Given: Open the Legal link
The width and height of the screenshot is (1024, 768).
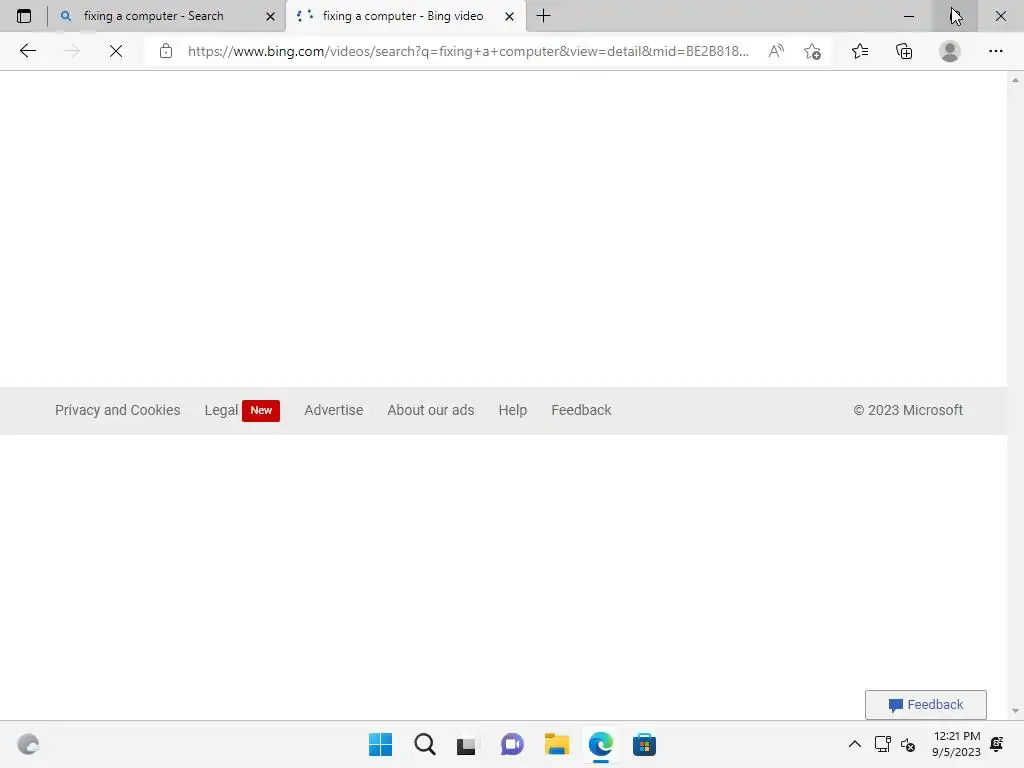Looking at the screenshot, I should [x=221, y=410].
